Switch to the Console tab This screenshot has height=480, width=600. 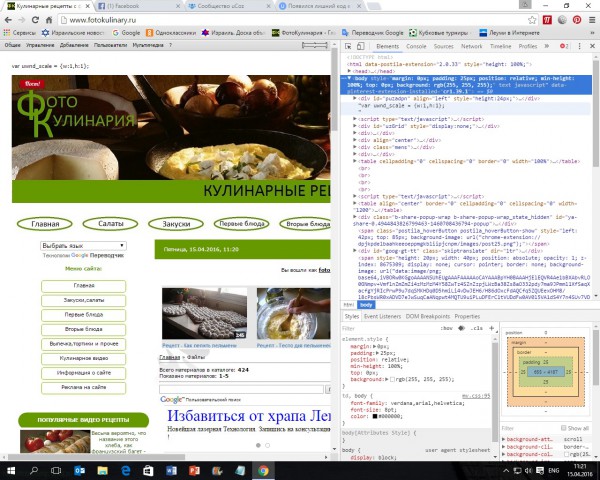(x=416, y=46)
